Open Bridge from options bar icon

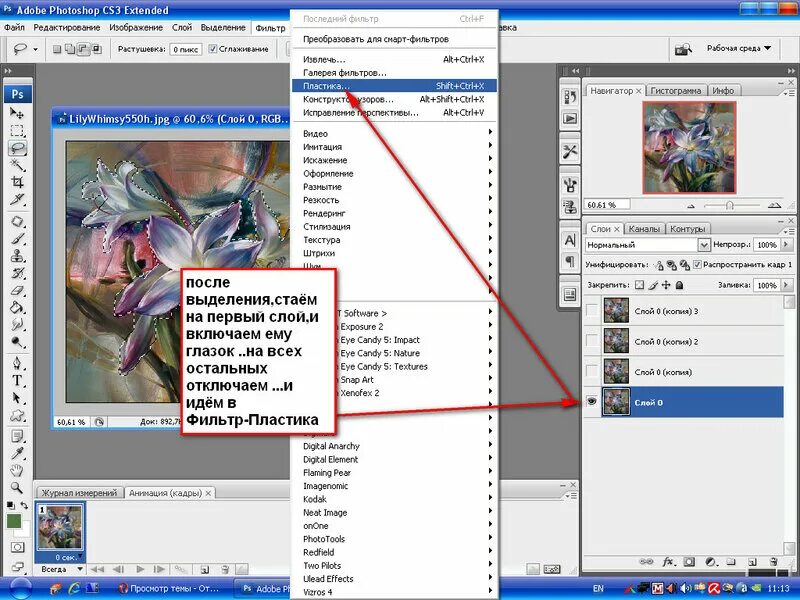click(683, 49)
